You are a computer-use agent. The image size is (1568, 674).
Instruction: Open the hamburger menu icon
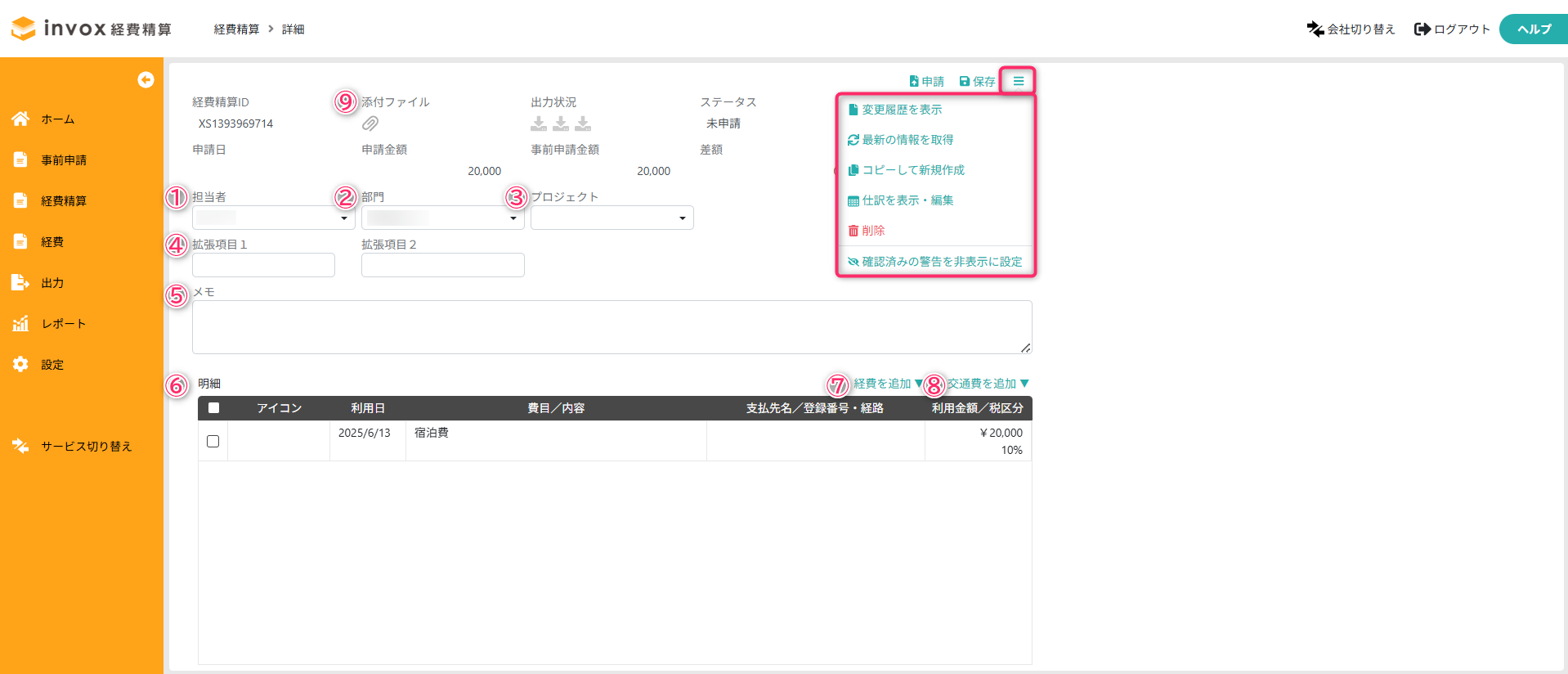1018,81
